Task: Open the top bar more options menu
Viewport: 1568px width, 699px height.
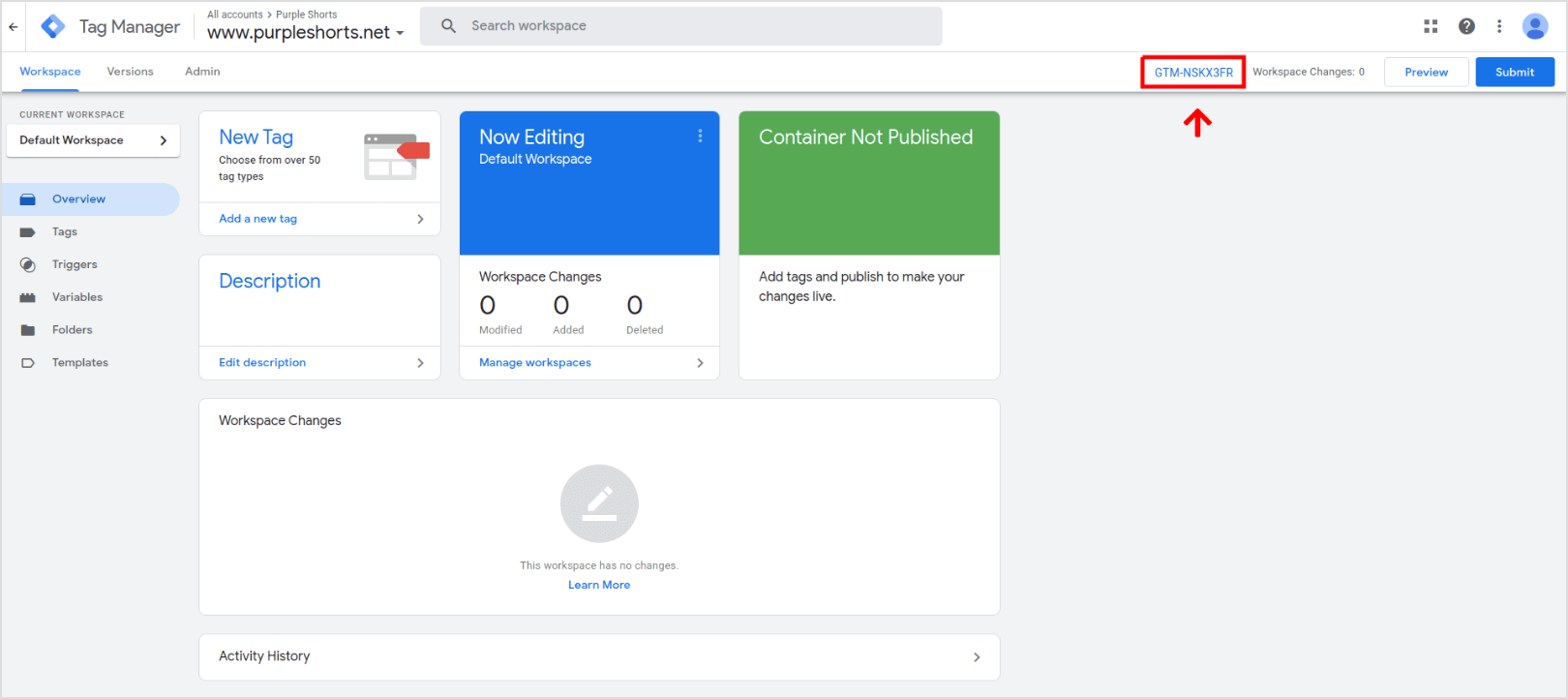Action: [1499, 26]
